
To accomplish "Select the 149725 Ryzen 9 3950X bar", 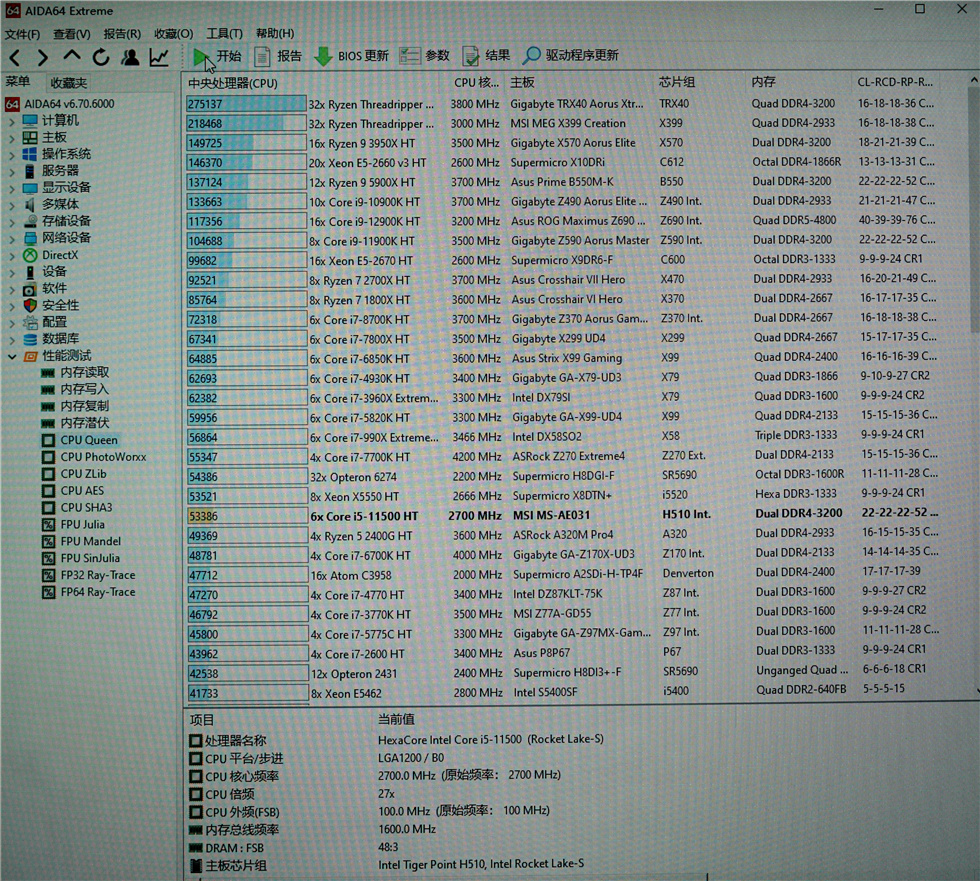I will (246, 143).
